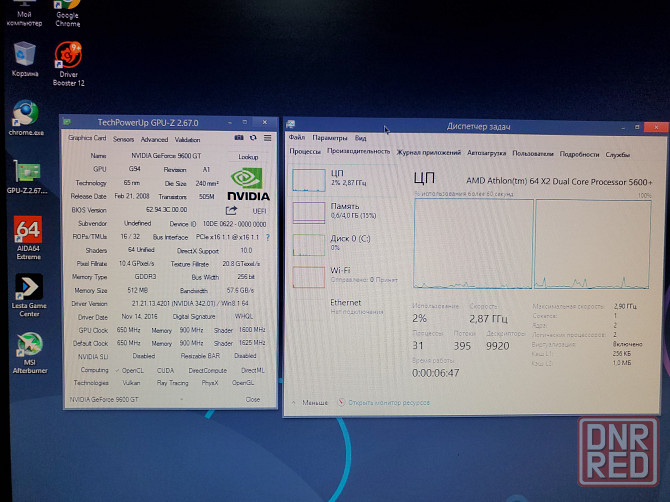Screen dimensions: 670x502
Task: Click the NVIDIA logo in GPU-Z
Action: 248,184
